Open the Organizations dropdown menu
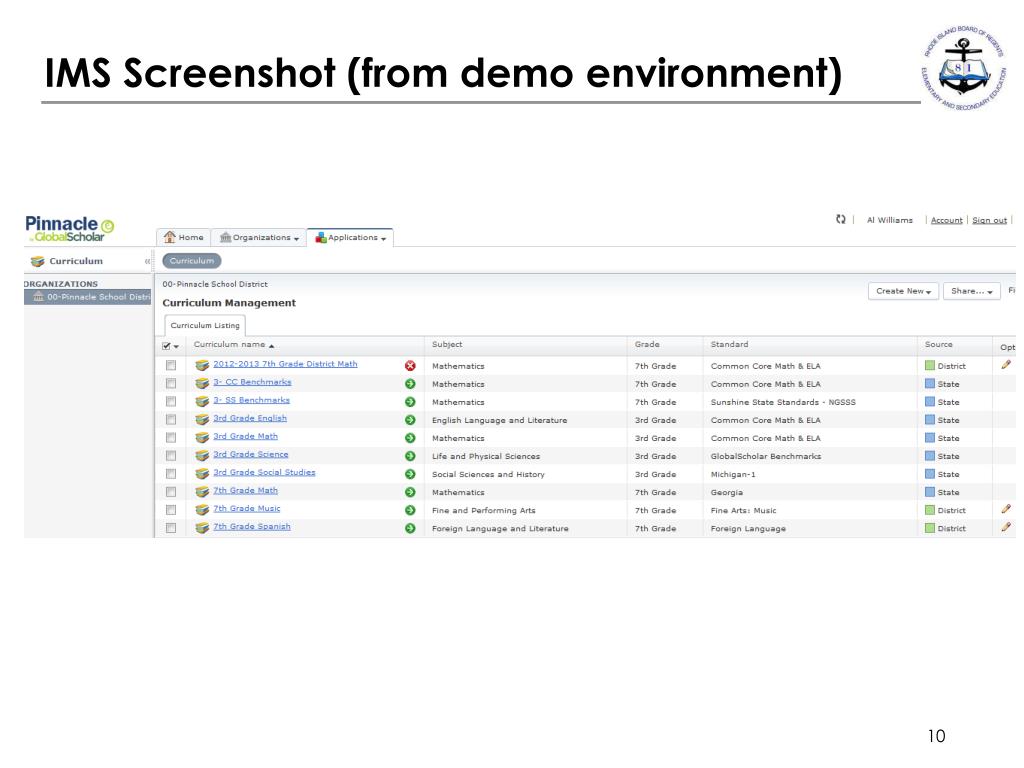Viewport: 1024px width, 768px height. pos(260,238)
